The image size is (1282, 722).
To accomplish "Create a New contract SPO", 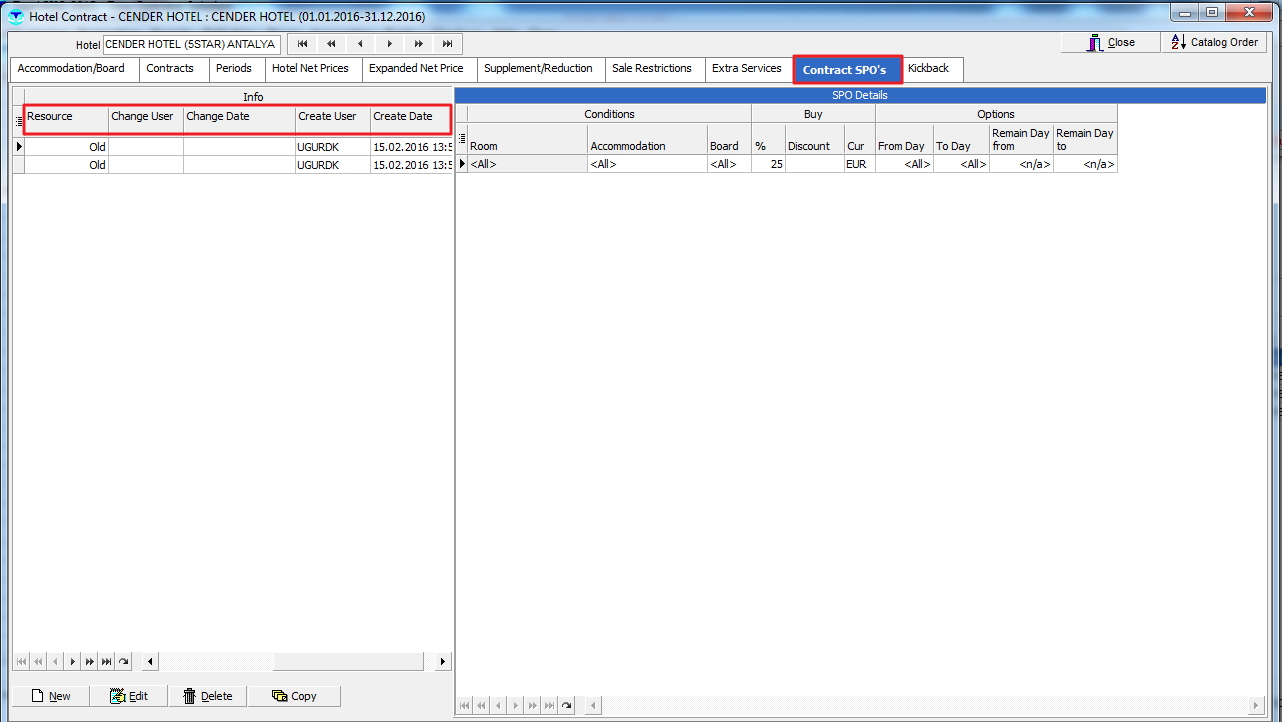I will [x=51, y=696].
